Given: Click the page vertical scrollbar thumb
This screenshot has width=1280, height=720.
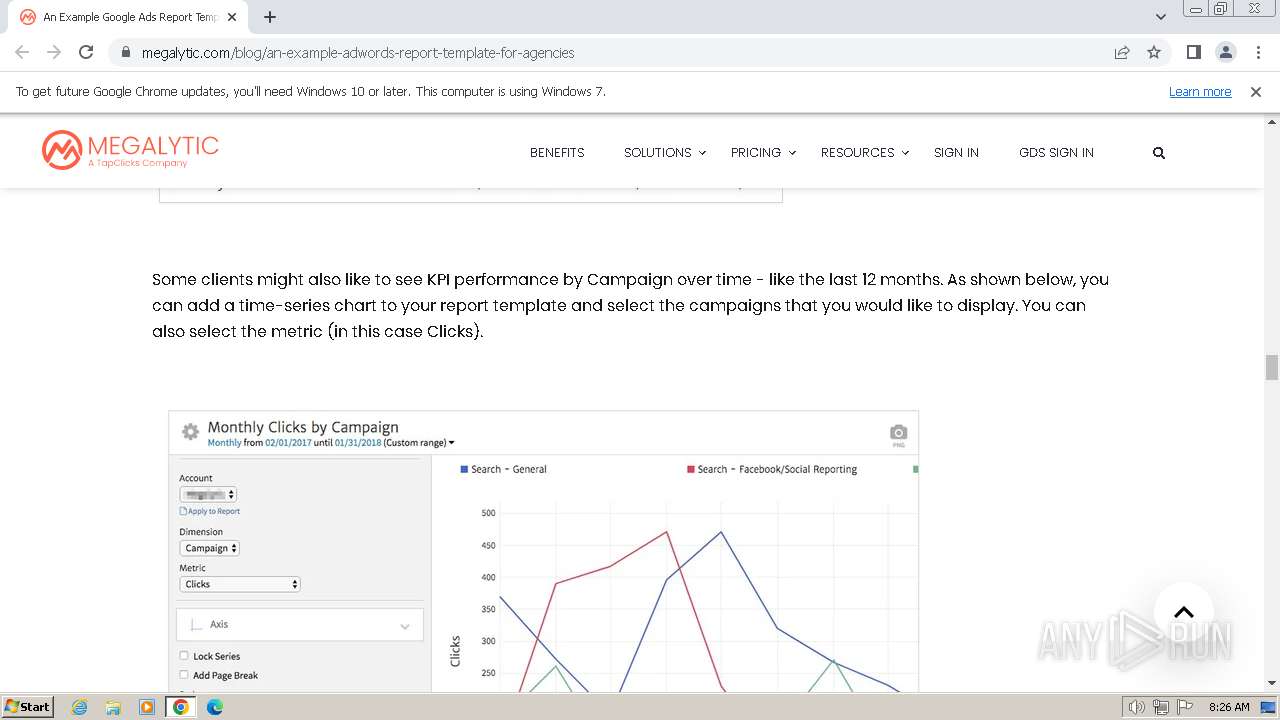Looking at the screenshot, I should coord(1272,367).
